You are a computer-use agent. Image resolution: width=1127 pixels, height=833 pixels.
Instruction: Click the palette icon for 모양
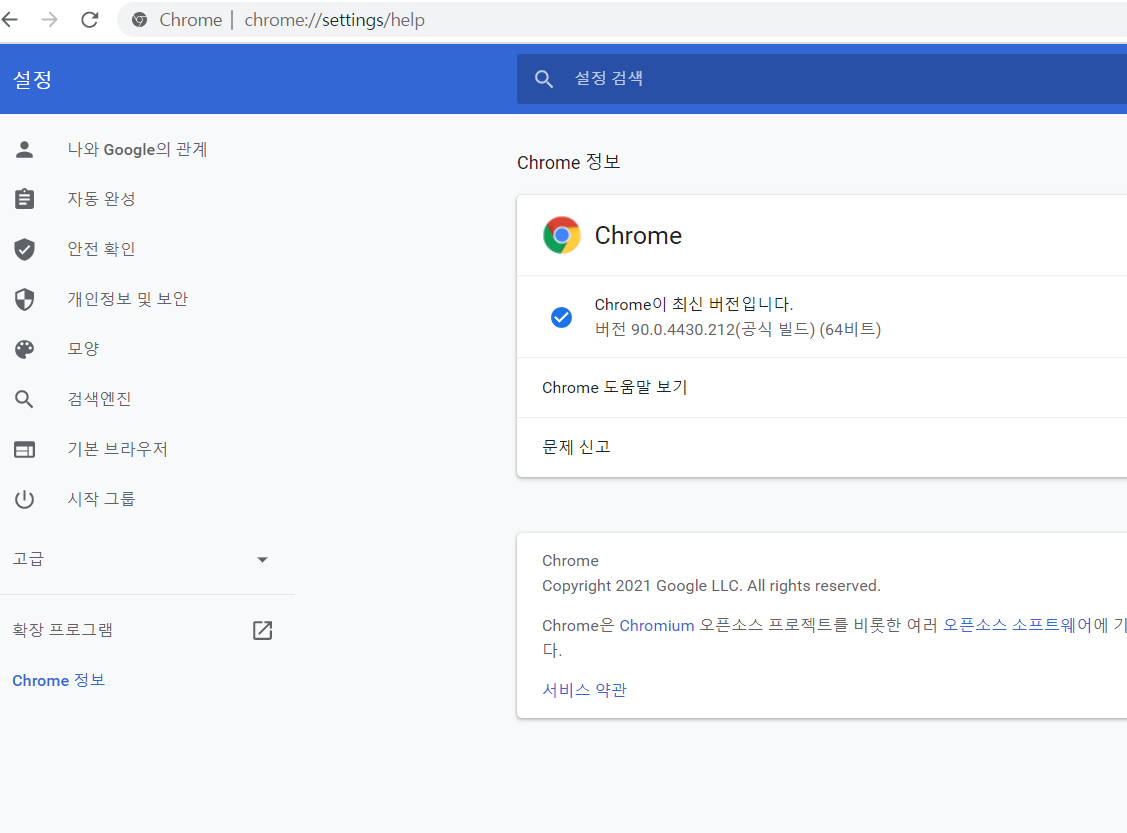24,349
